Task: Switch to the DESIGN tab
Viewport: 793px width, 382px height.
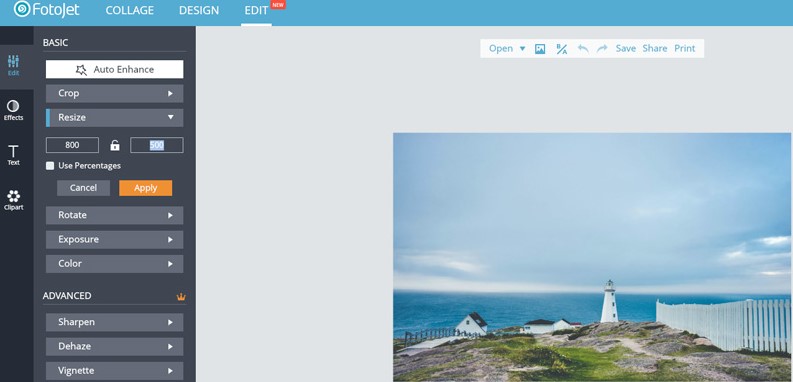Action: pos(199,10)
